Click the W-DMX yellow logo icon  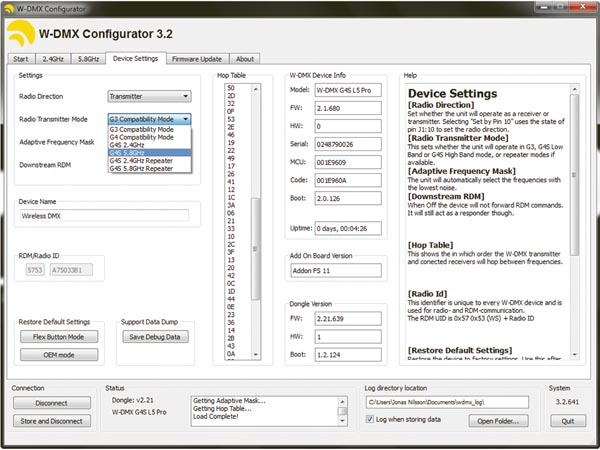[x=21, y=34]
